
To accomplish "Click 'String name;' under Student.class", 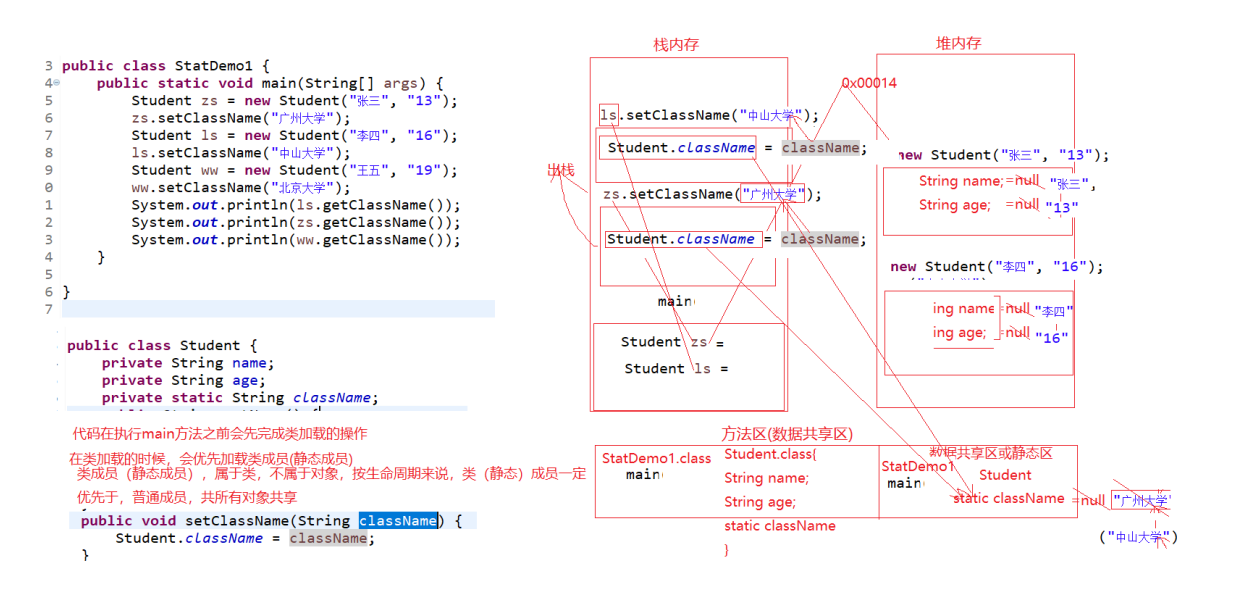I will point(766,478).
